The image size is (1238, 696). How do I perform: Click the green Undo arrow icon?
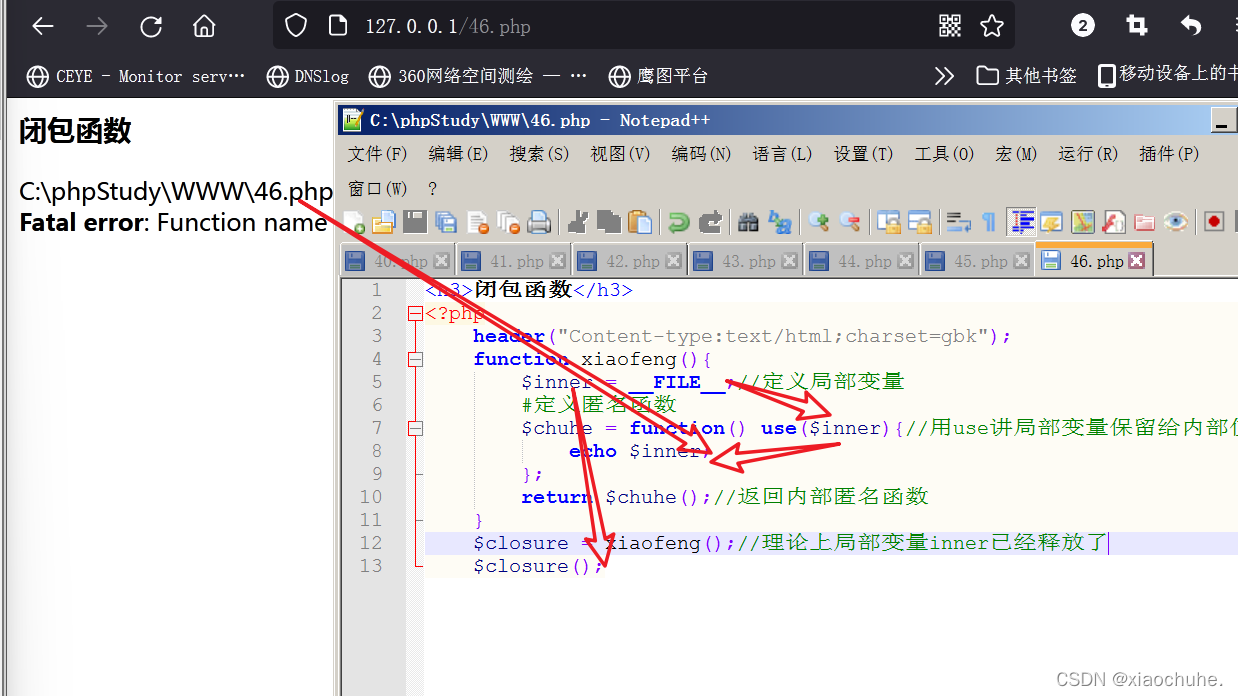[679, 222]
